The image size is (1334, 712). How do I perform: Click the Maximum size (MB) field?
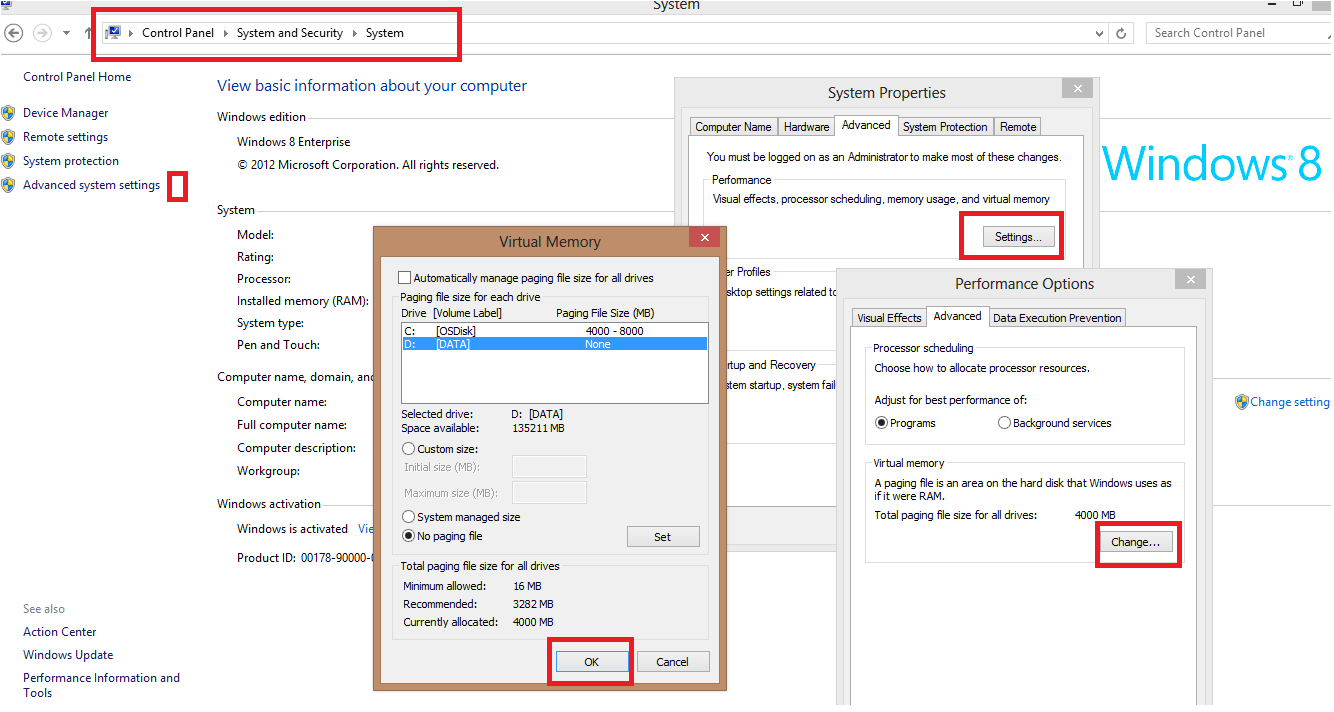click(549, 492)
